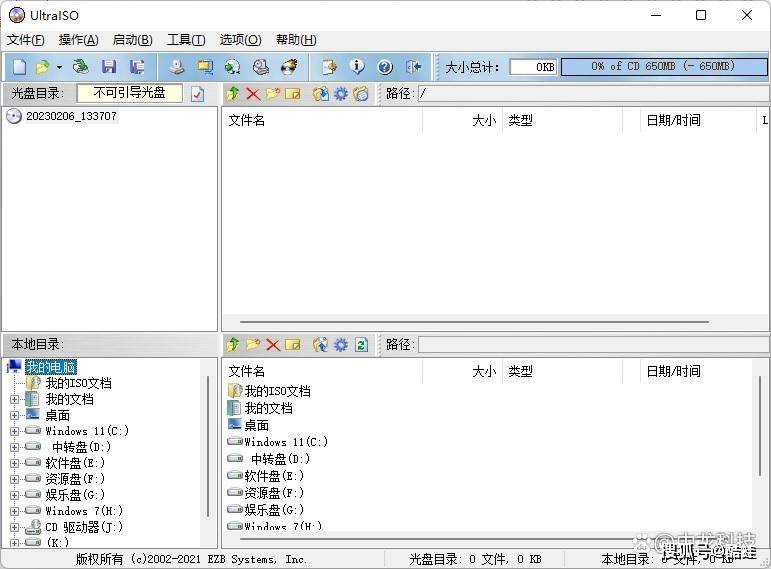Click the Mount to virtual drive icon
This screenshot has height=569, width=771.
[x=261, y=67]
